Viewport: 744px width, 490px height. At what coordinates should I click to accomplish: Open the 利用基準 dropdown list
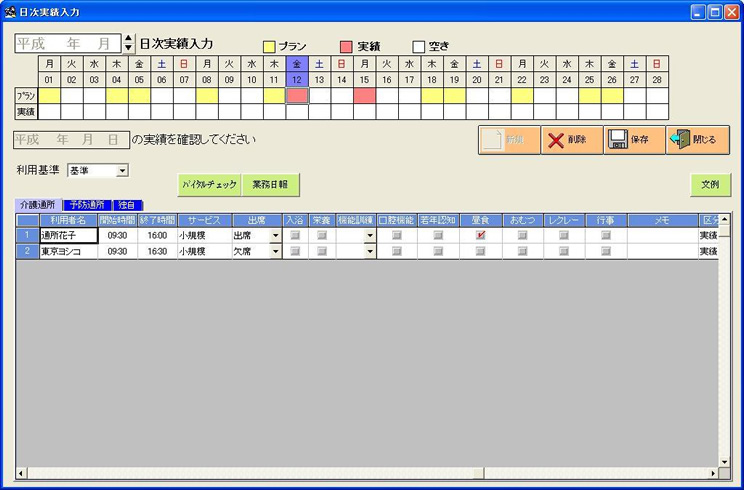[122, 171]
